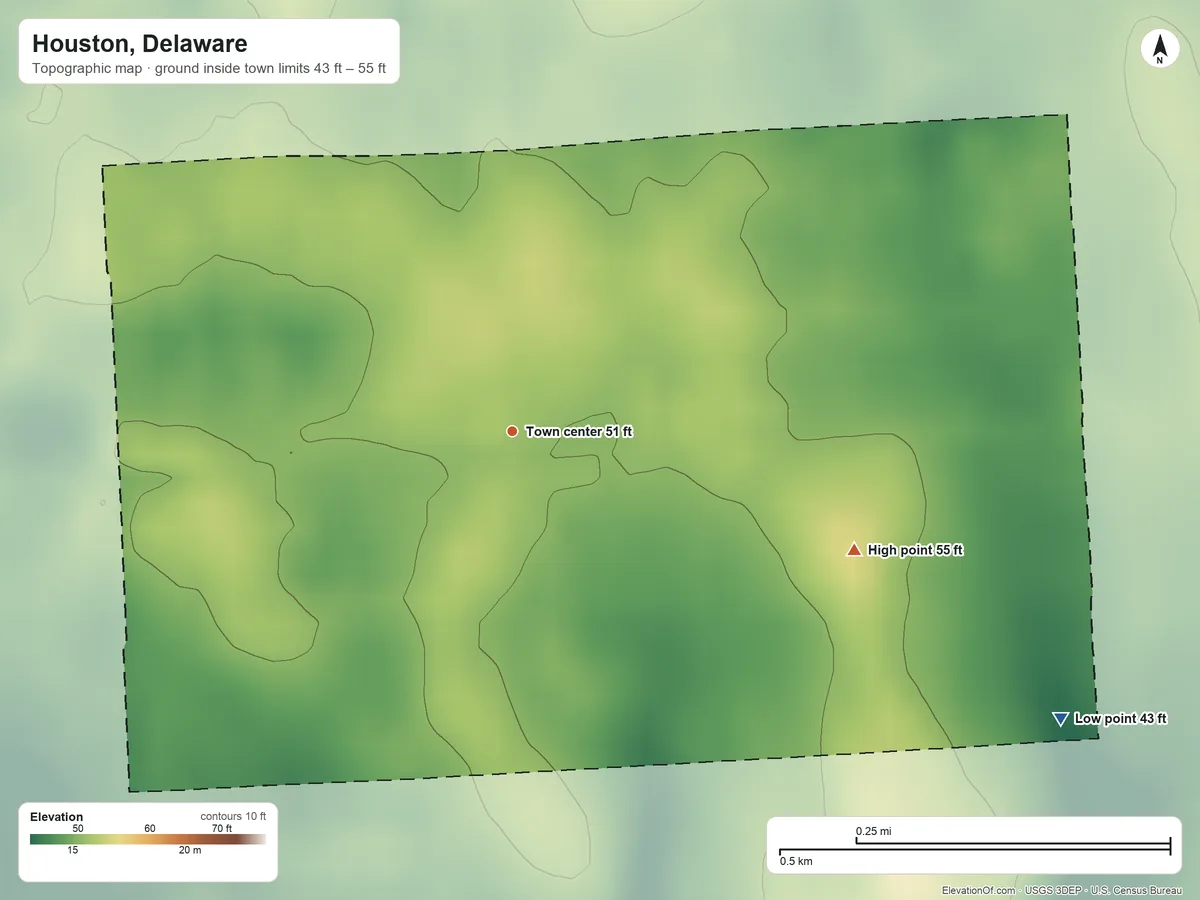Click the red town center dot marker
The image size is (1200, 900).
[512, 431]
